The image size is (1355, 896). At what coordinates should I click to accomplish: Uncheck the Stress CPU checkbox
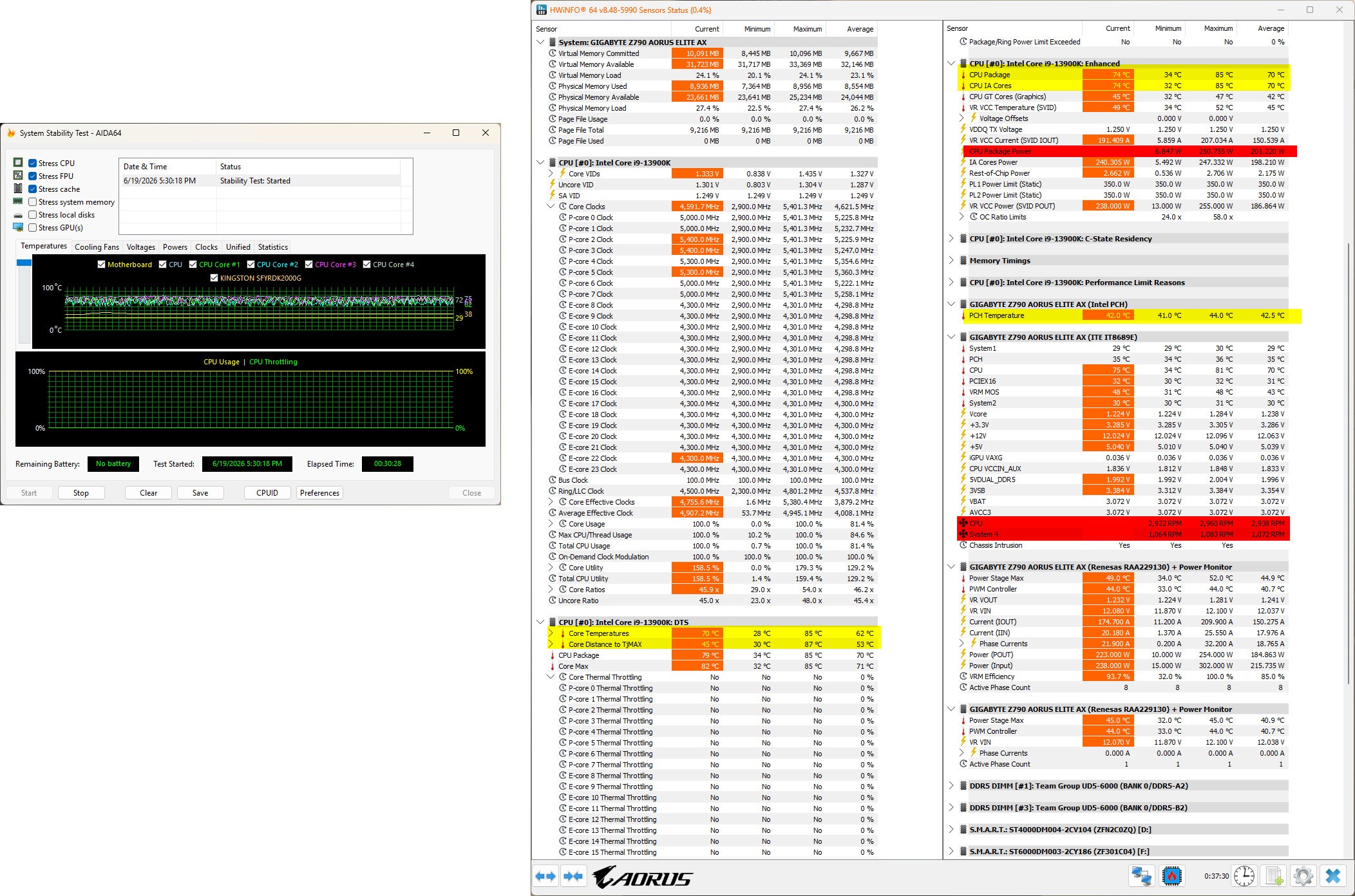(32, 163)
